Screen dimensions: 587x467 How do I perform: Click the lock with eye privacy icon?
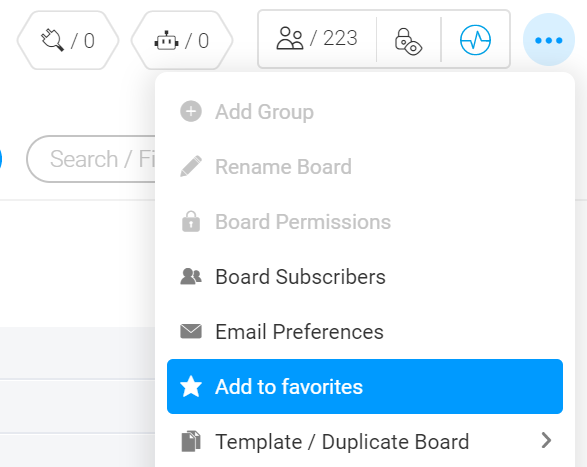click(408, 41)
